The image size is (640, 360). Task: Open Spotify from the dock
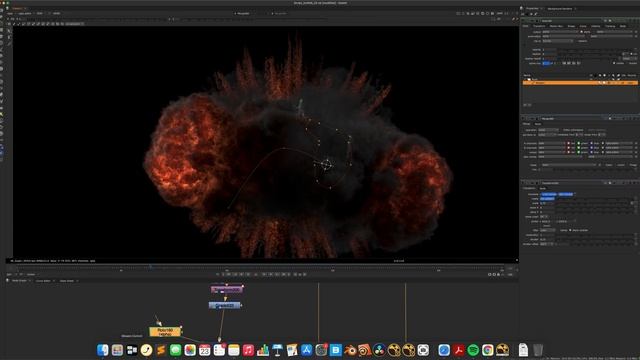click(x=473, y=350)
